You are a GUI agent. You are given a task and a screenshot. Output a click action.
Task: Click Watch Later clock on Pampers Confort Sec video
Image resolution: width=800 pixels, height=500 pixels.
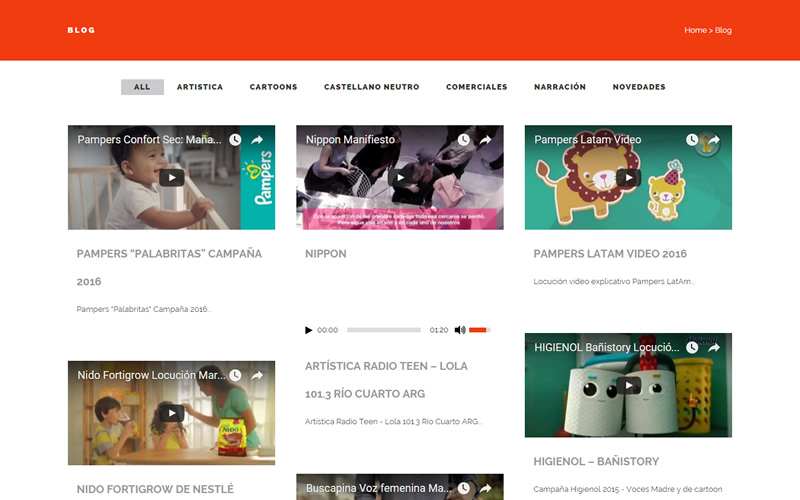[235, 140]
